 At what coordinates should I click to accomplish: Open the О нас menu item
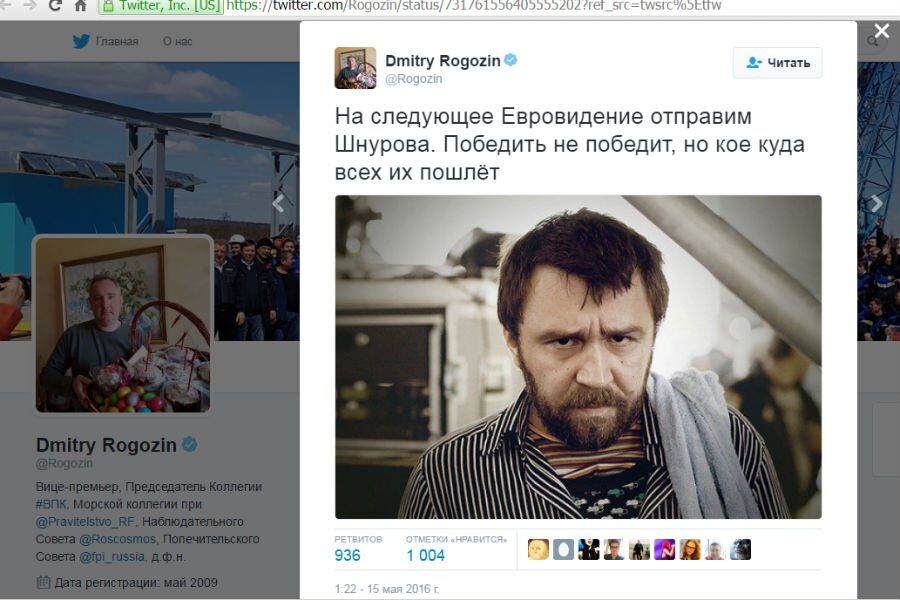[177, 41]
